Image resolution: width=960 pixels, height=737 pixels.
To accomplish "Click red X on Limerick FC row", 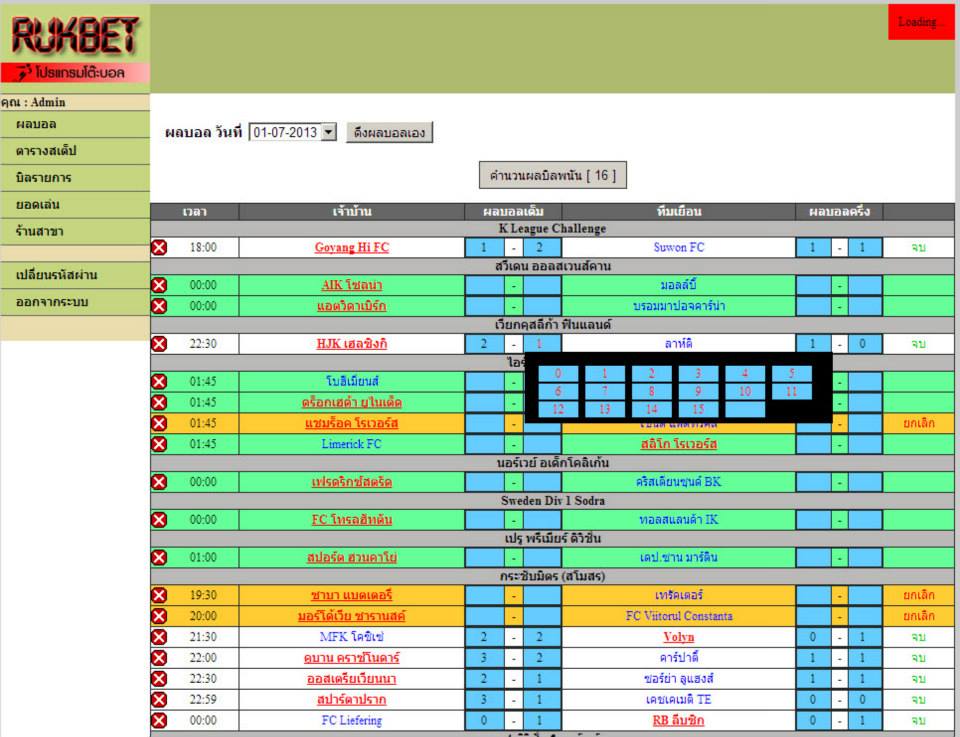I will point(159,444).
